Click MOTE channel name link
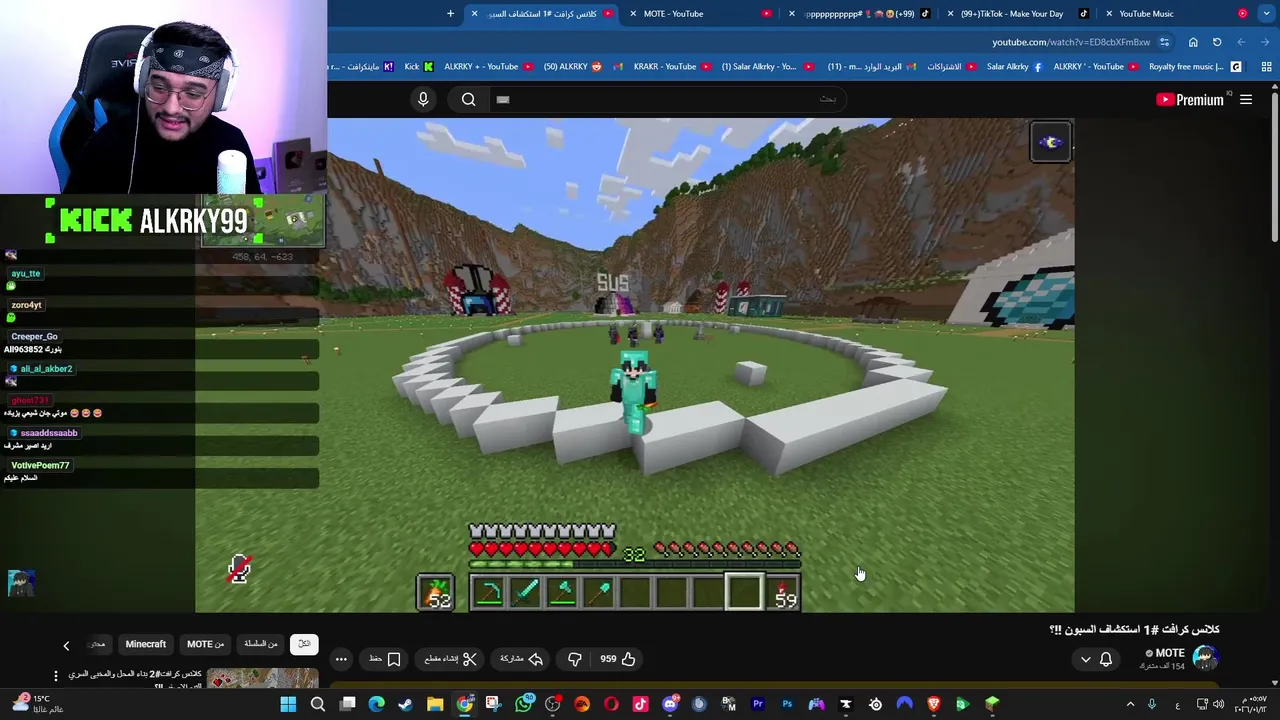 pos(1169,653)
